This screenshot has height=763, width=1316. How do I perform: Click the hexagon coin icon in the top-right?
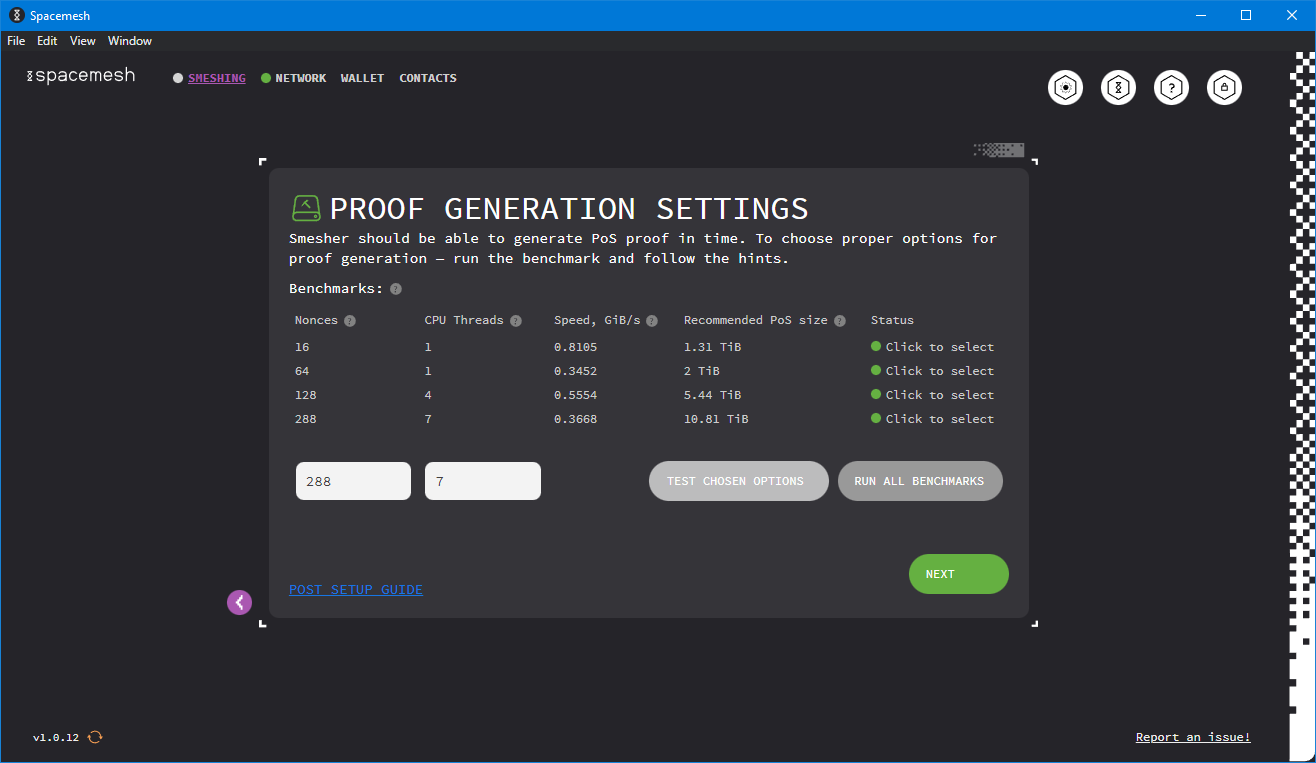1119,88
